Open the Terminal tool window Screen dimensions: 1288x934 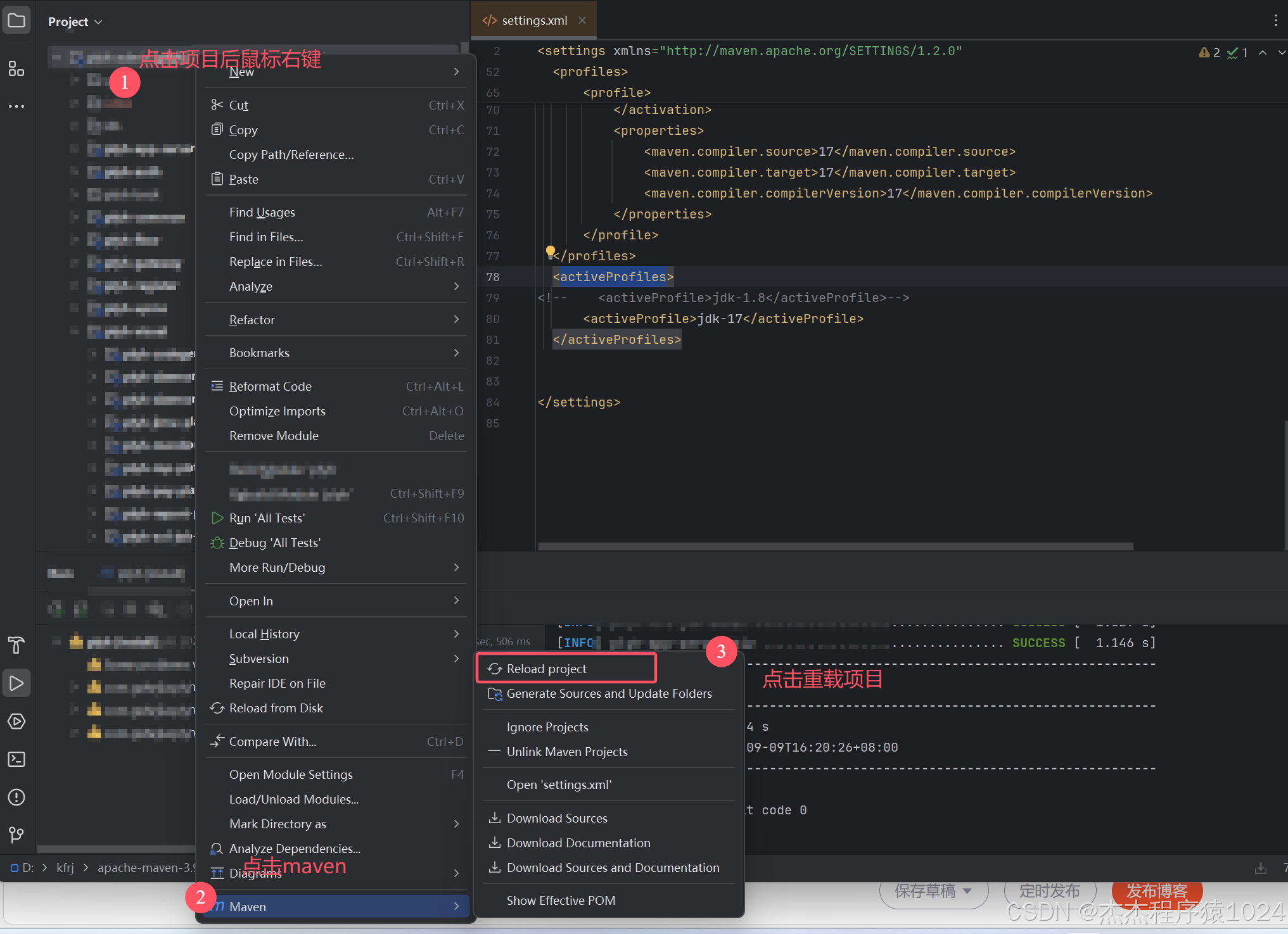click(x=16, y=759)
